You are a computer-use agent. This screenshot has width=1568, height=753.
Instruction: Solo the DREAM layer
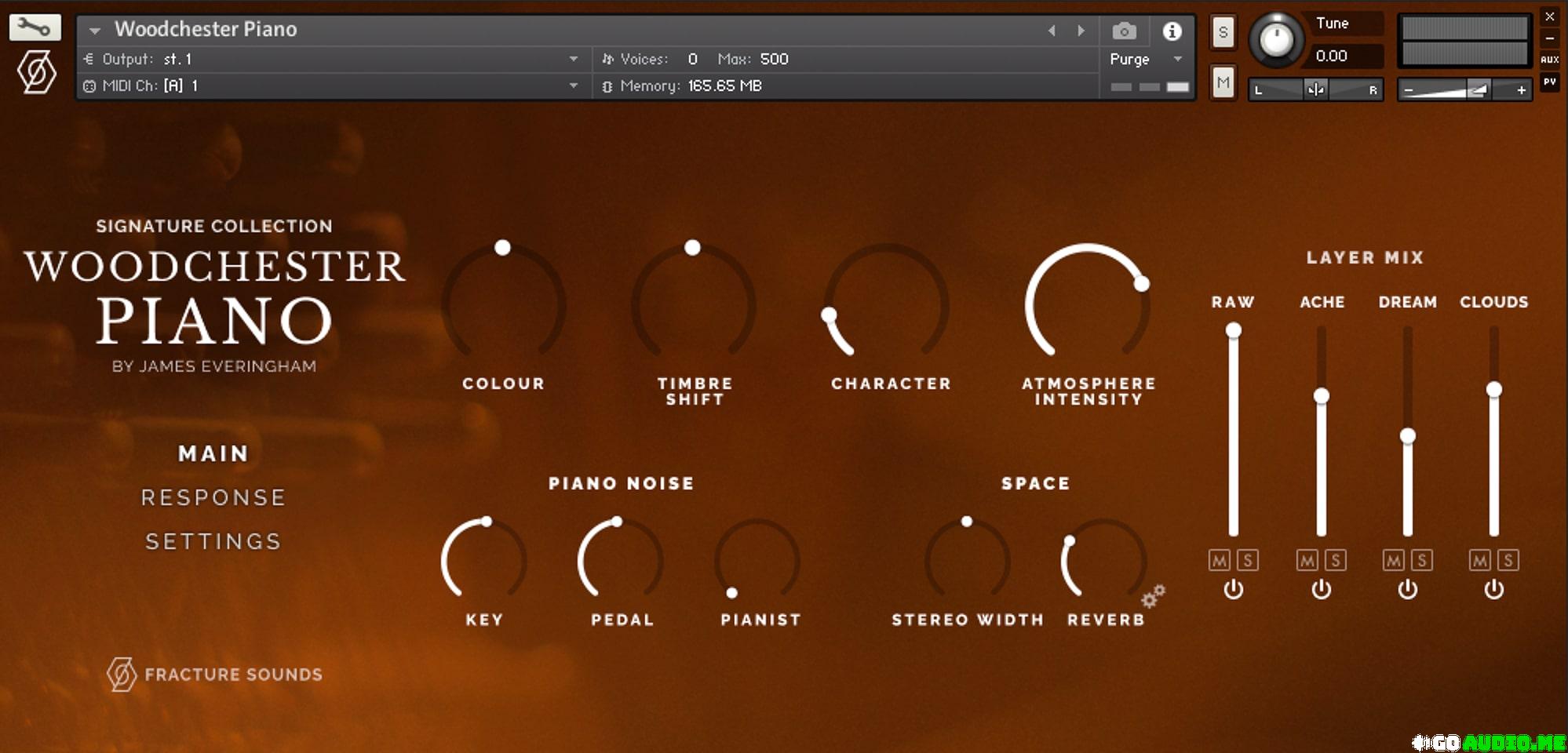coord(1422,560)
